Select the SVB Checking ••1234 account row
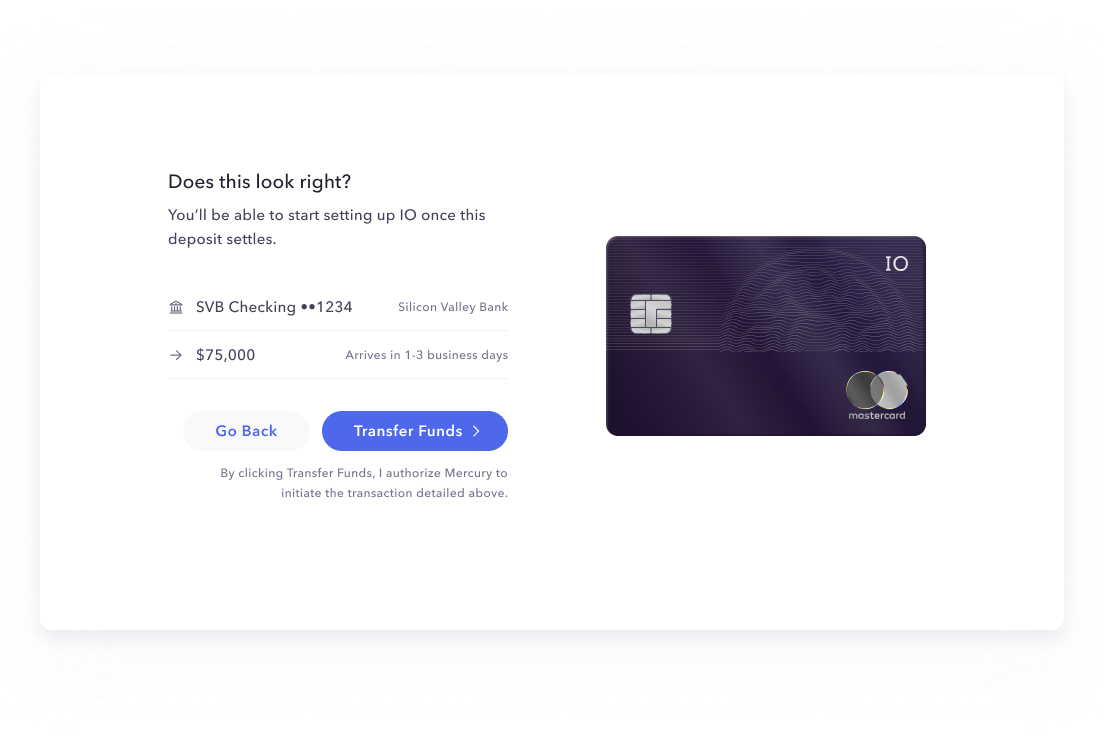Image resolution: width=1104 pixels, height=748 pixels. (x=338, y=307)
